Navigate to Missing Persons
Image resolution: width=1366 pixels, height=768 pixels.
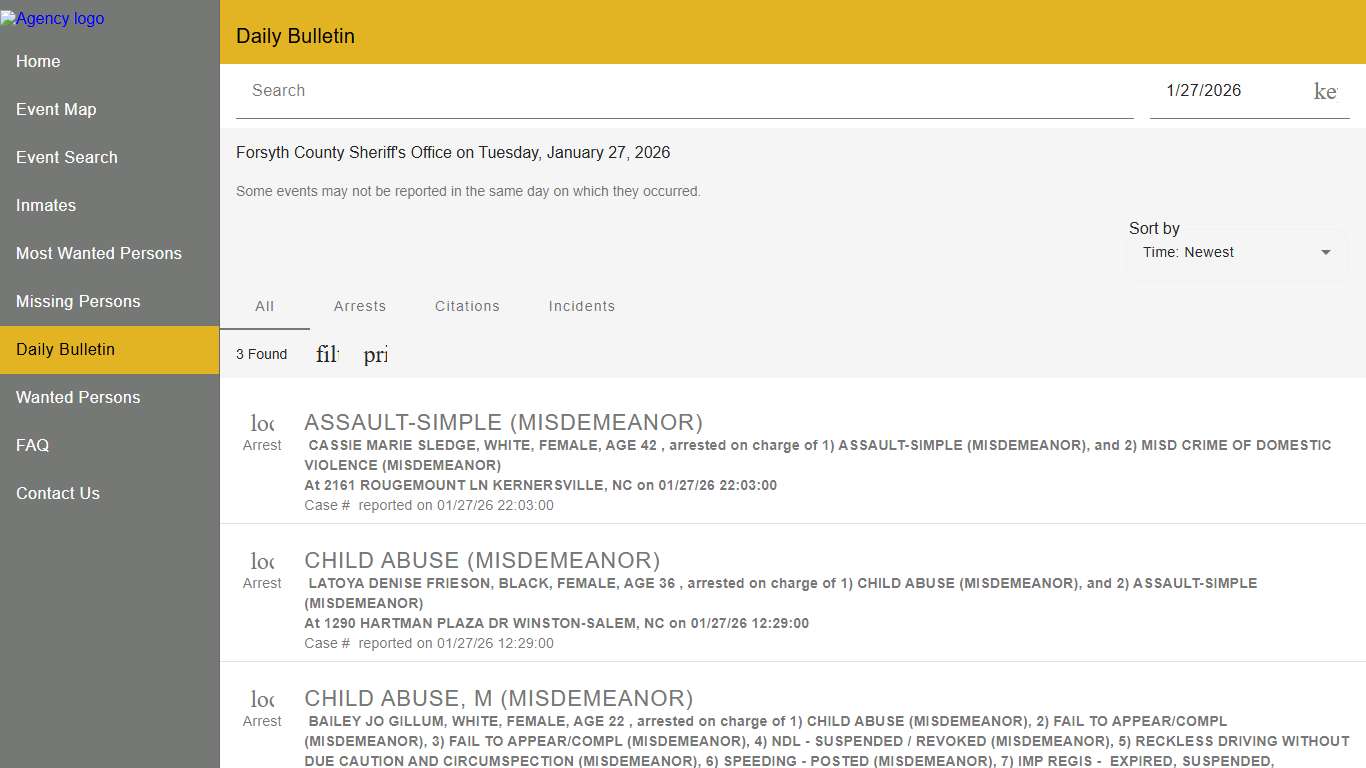coord(78,301)
